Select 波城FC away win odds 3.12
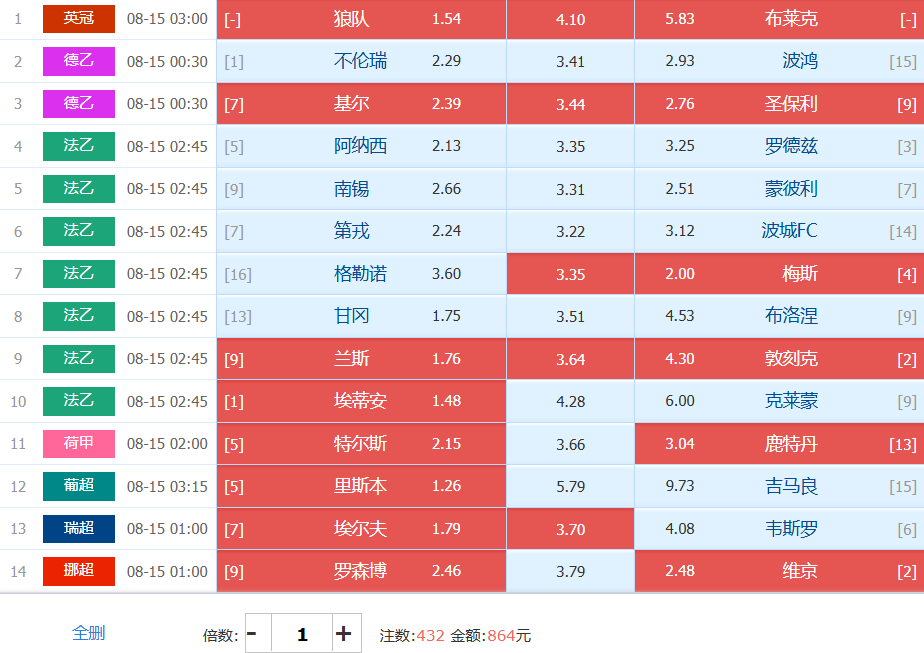This screenshot has height=653, width=924. (780, 231)
